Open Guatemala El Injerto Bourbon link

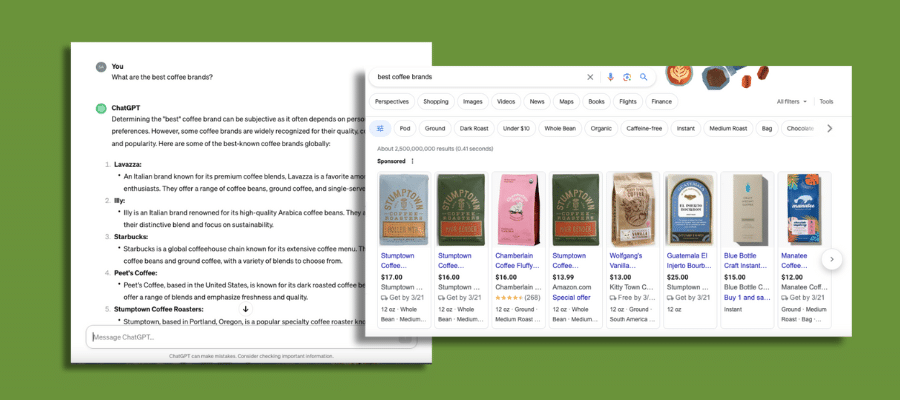point(688,261)
